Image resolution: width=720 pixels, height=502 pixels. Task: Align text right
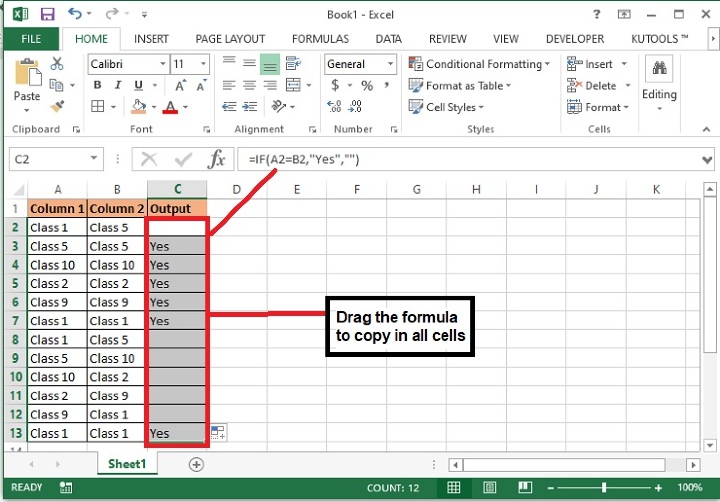click(x=270, y=85)
